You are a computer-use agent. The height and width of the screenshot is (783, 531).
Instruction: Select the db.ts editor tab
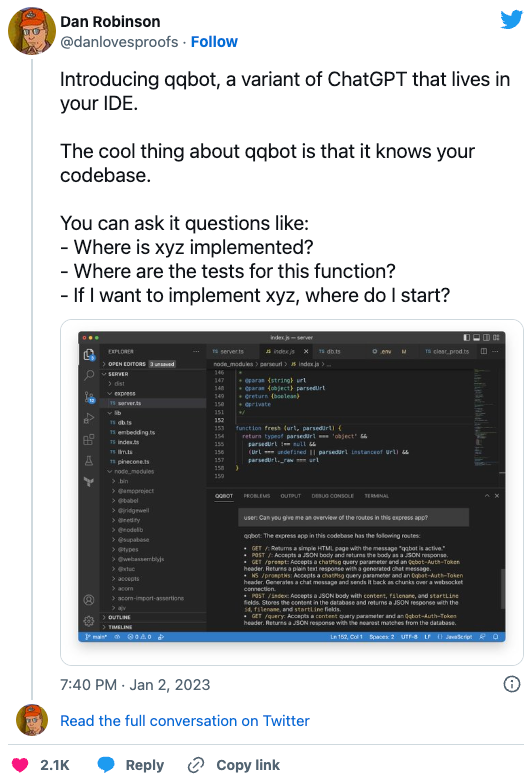click(330, 352)
